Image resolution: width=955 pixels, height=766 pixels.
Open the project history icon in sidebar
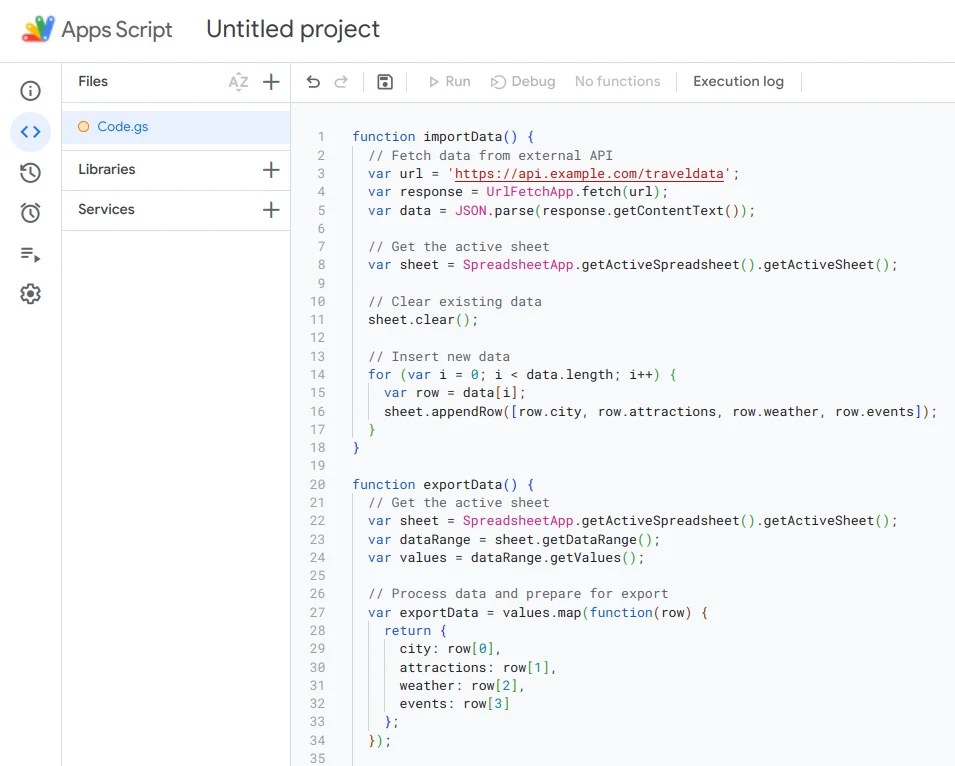click(x=30, y=173)
